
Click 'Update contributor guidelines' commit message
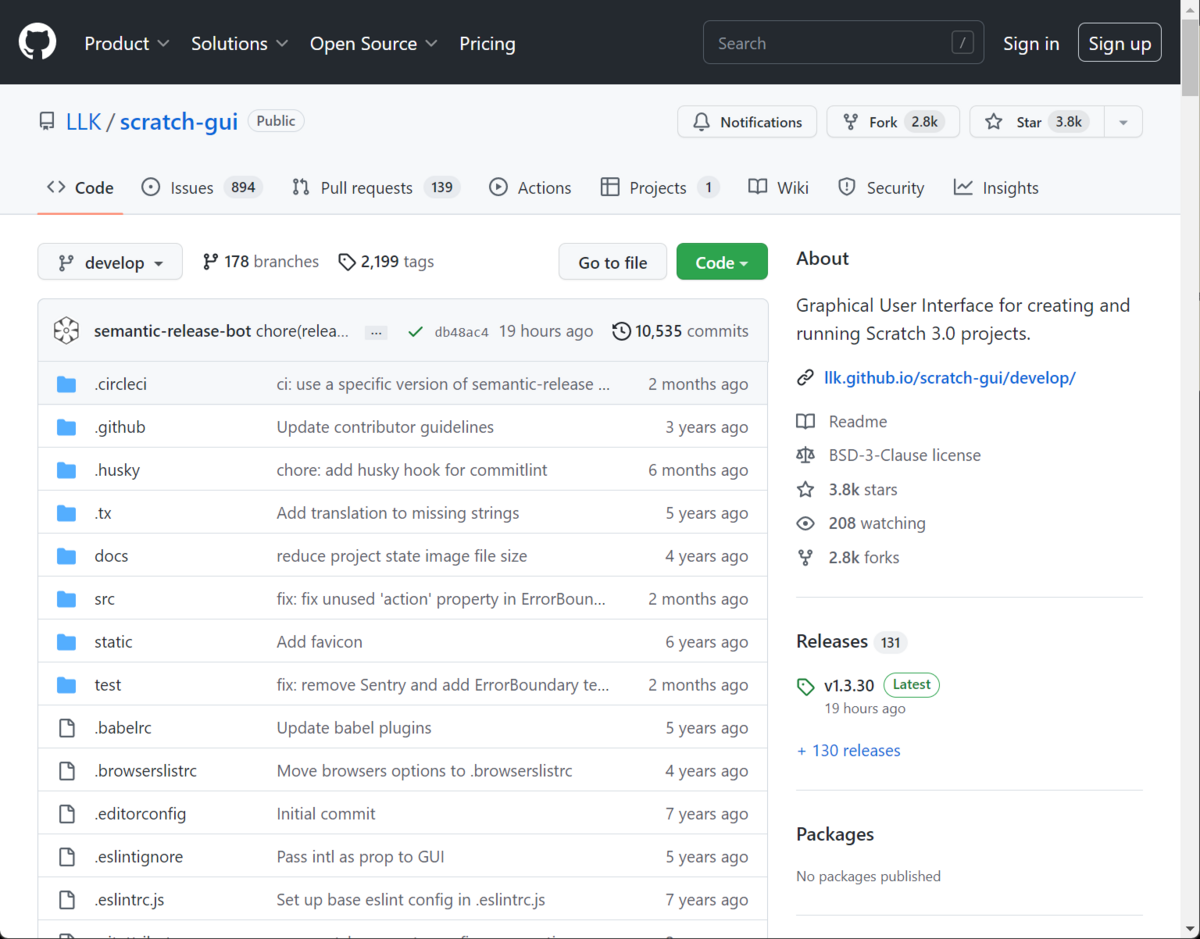pyautogui.click(x=385, y=427)
